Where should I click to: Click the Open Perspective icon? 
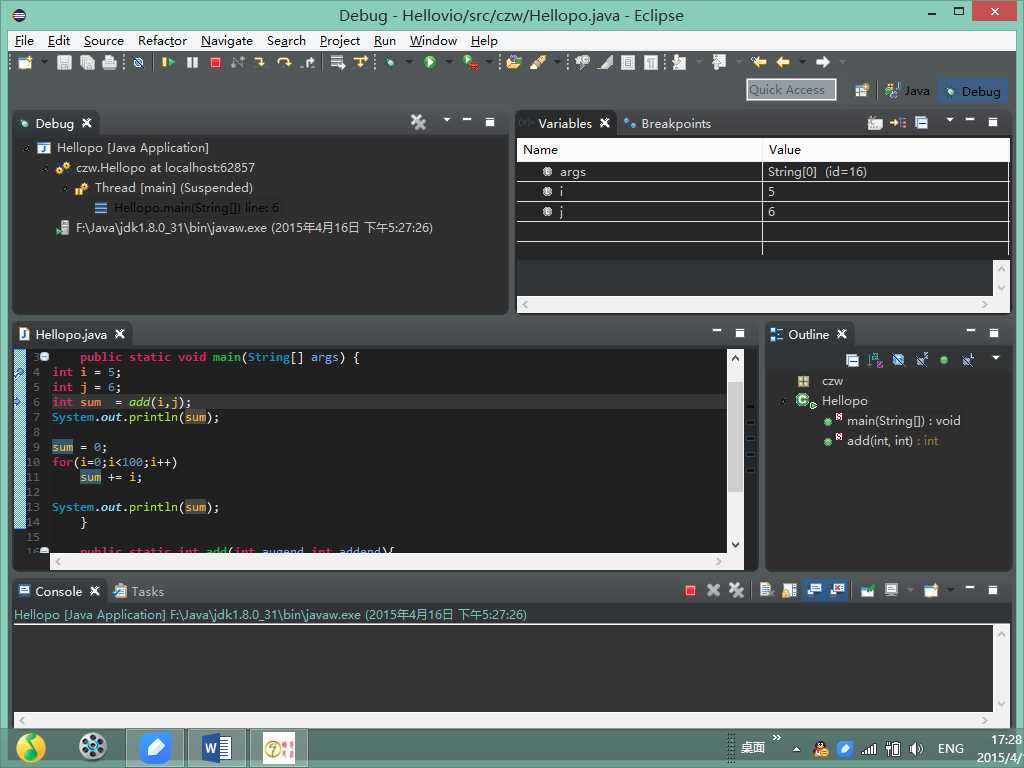[x=862, y=90]
